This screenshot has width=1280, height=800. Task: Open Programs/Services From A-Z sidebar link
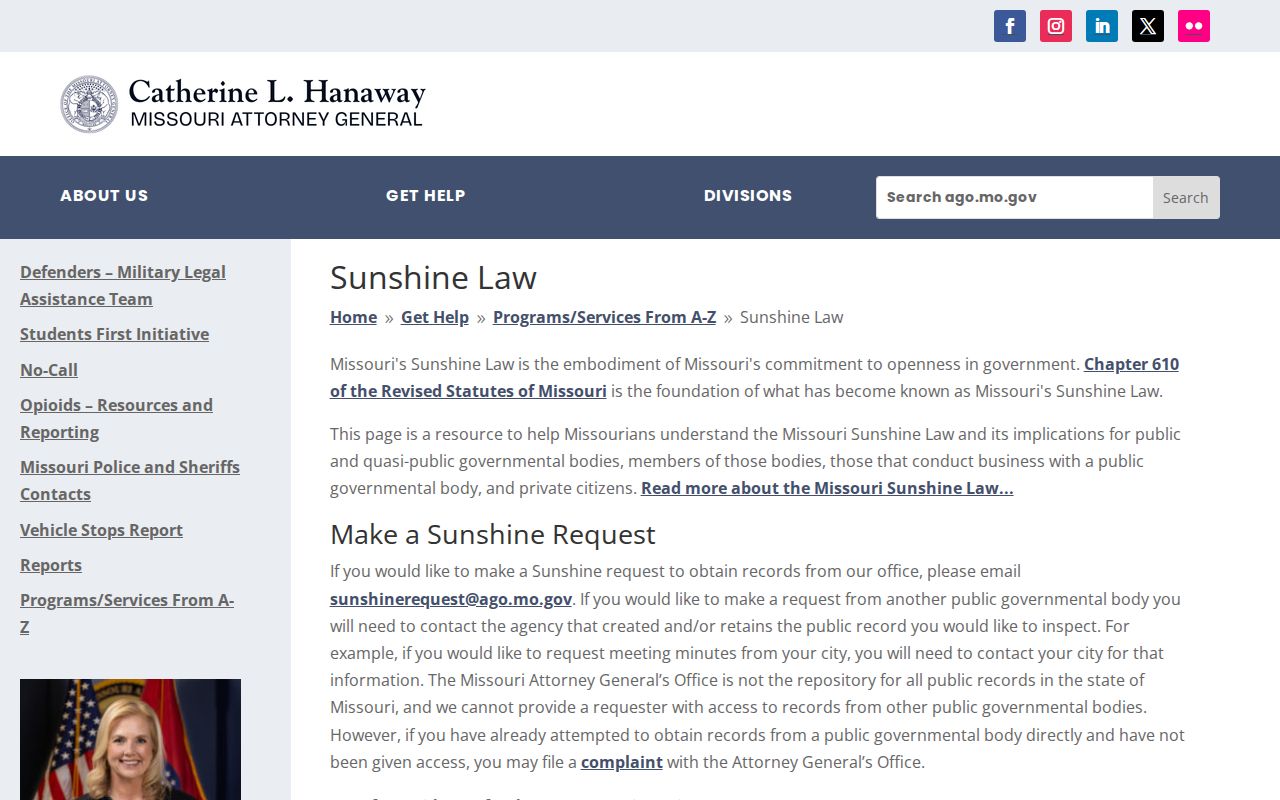point(127,613)
